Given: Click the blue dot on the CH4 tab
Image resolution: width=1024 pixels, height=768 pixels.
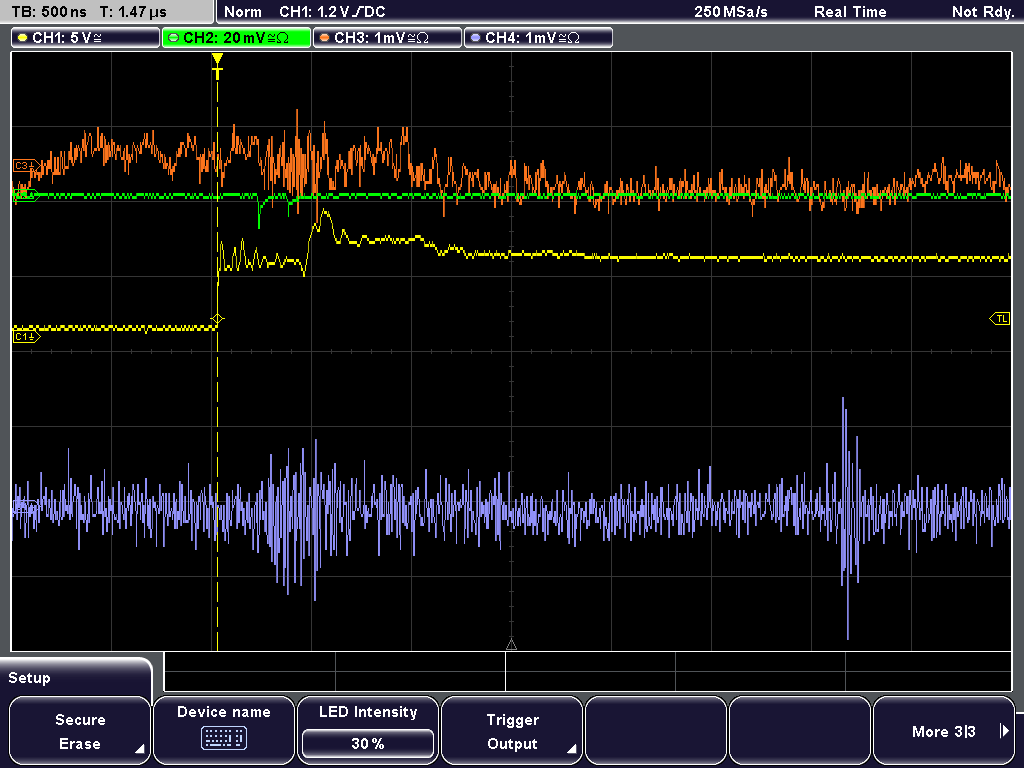Looking at the screenshot, I should tap(475, 38).
